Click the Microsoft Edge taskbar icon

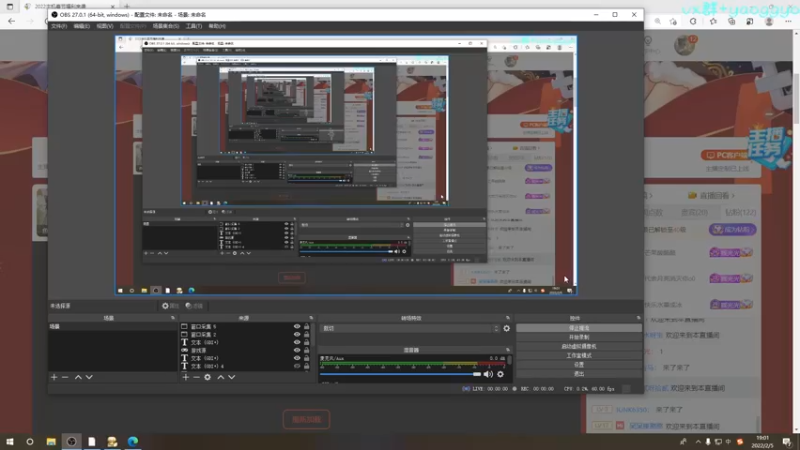133,442
